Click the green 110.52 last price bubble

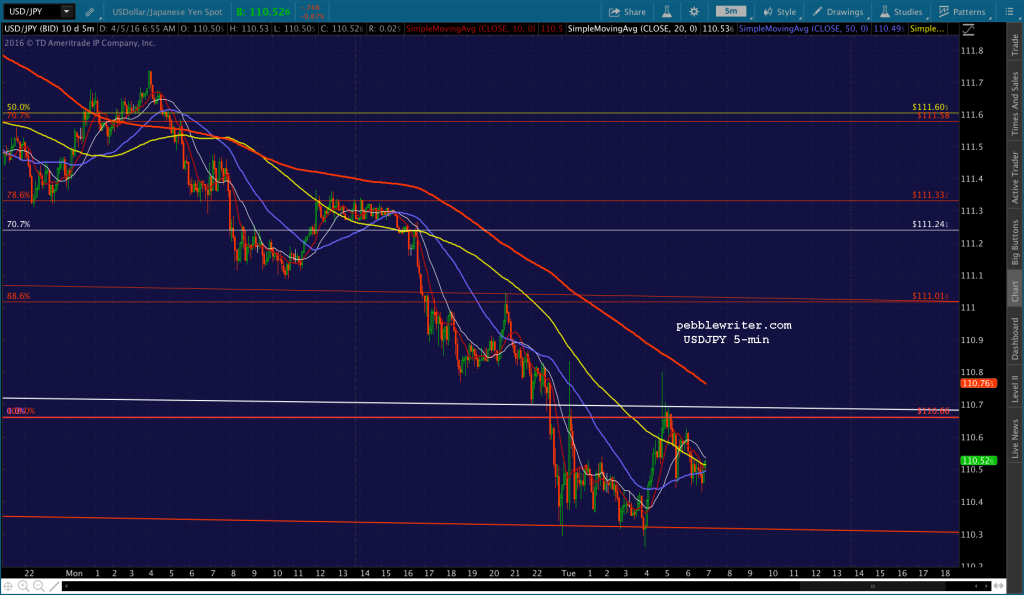pos(978,460)
